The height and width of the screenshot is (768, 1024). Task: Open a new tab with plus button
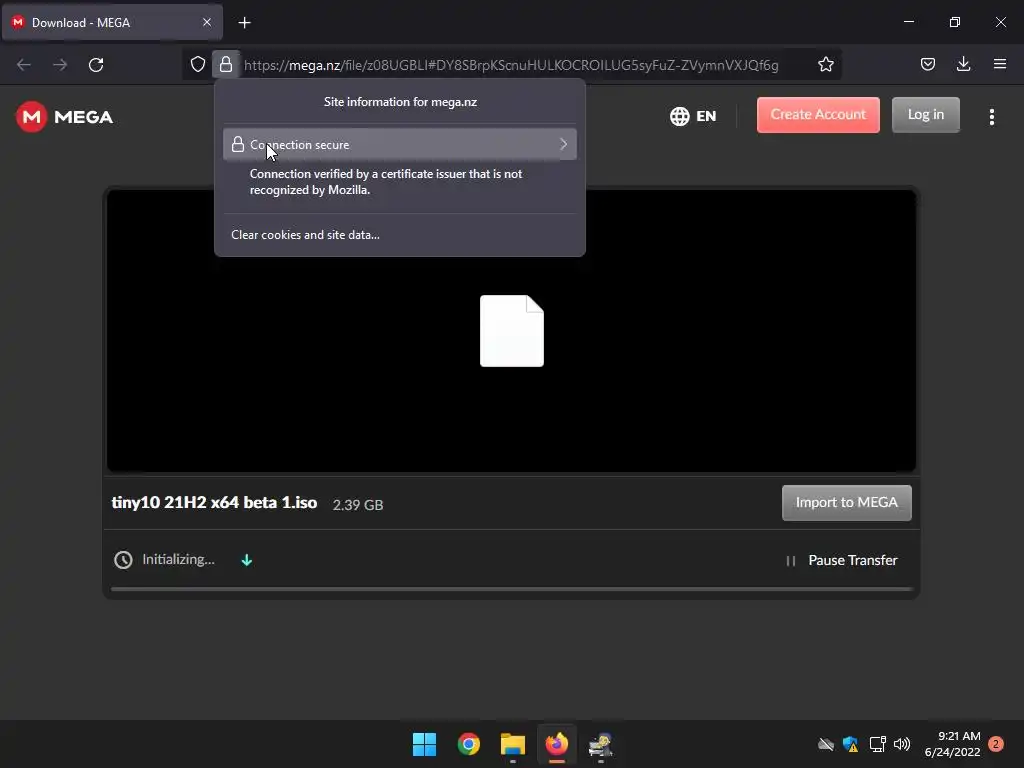[244, 23]
